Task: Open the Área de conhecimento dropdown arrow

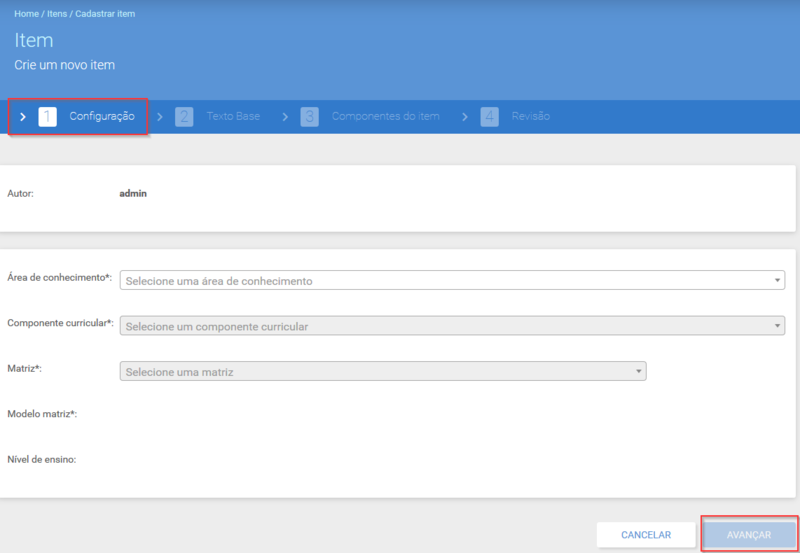Action: point(777,280)
